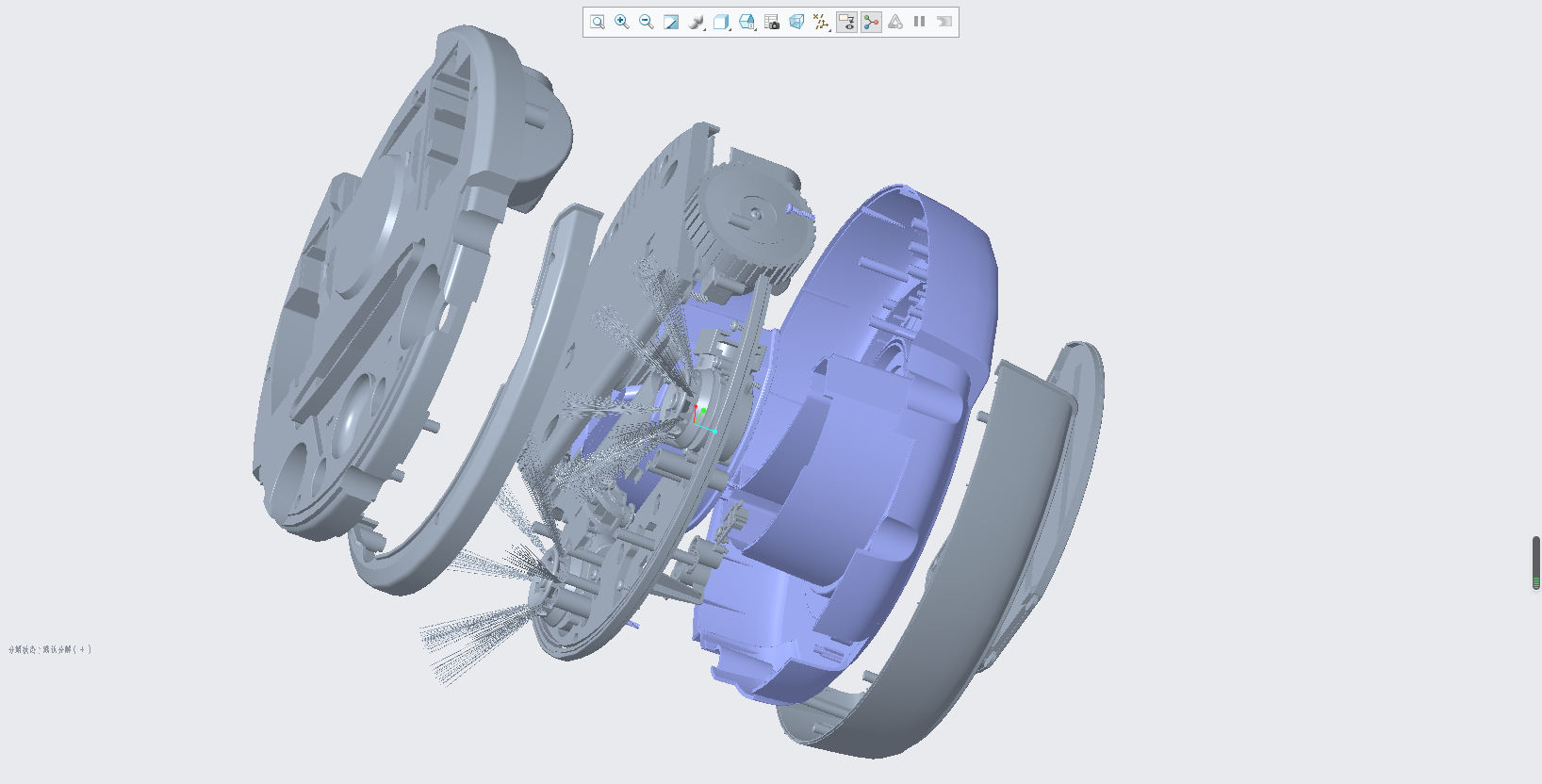Image resolution: width=1542 pixels, height=784 pixels.
Task: Click the explode state text at lower left
Action: click(x=50, y=649)
